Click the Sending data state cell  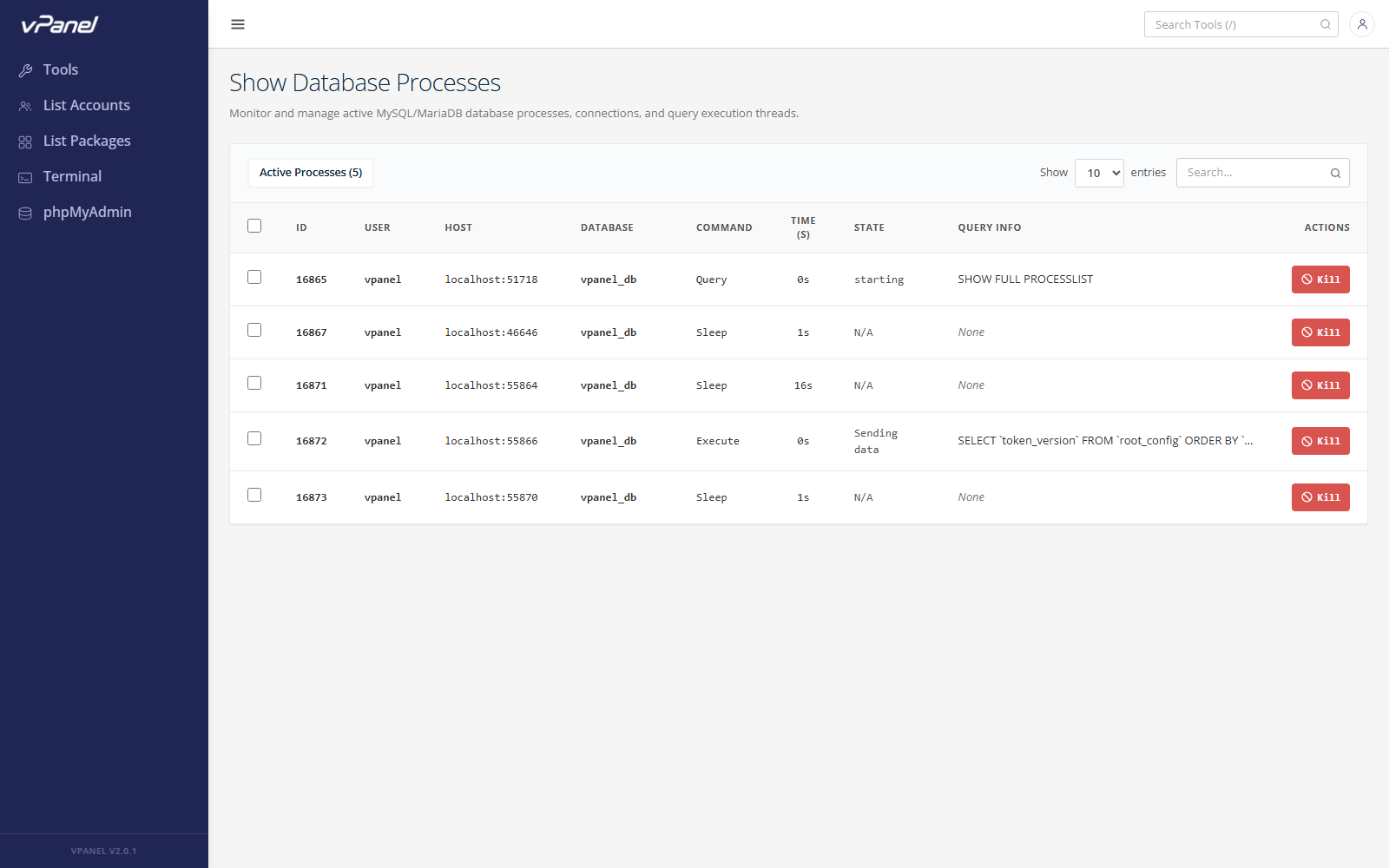876,441
